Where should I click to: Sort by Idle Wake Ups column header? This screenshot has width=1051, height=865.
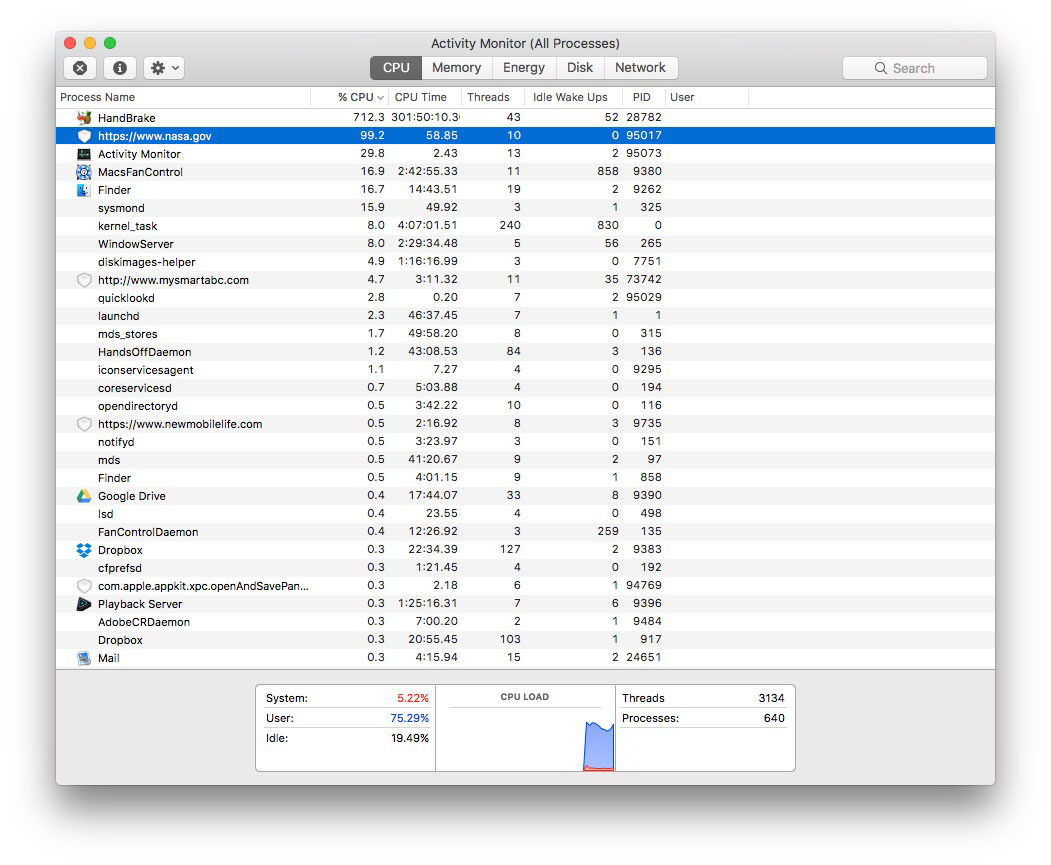[x=573, y=97]
